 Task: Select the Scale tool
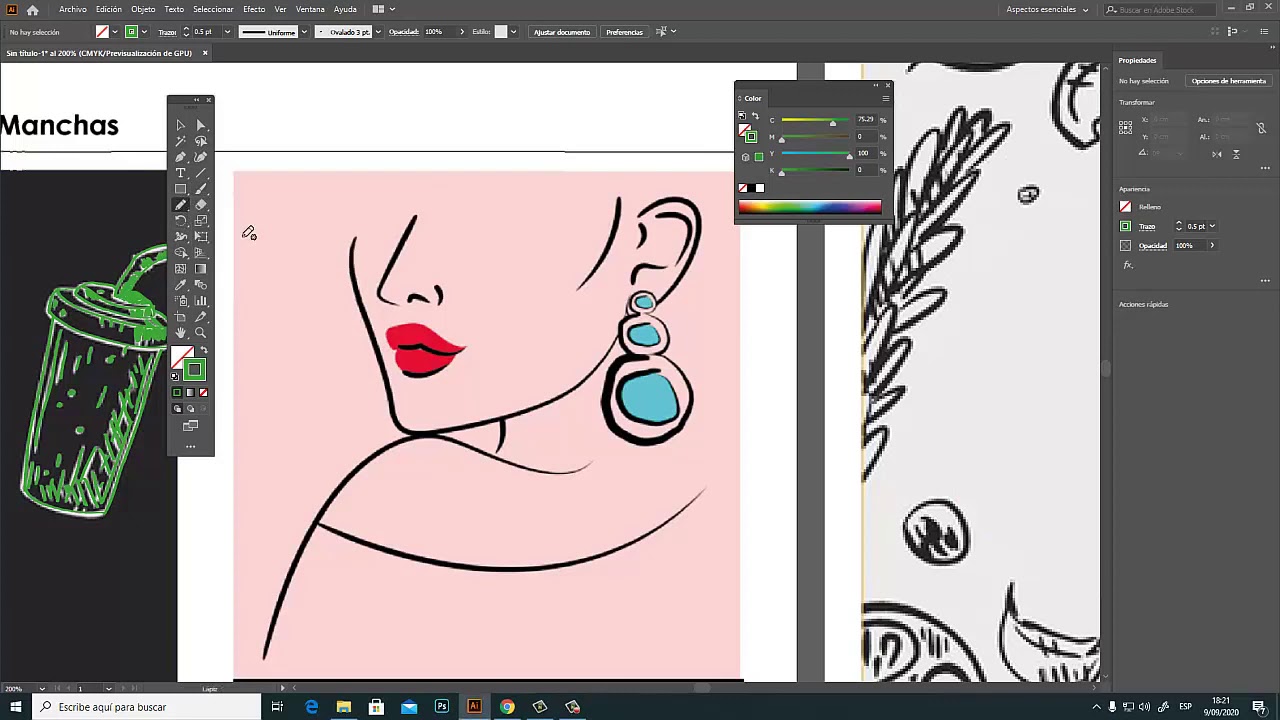[201, 221]
